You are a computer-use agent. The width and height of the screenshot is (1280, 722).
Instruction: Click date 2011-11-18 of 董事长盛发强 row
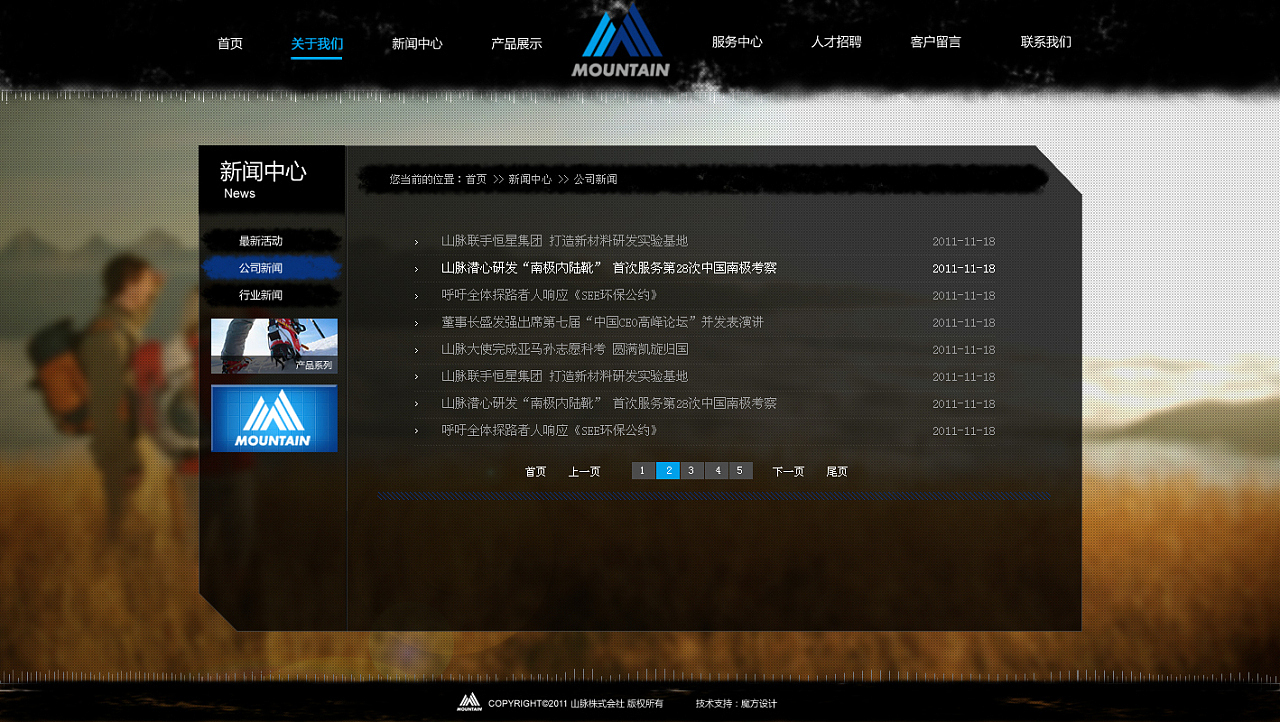click(964, 323)
